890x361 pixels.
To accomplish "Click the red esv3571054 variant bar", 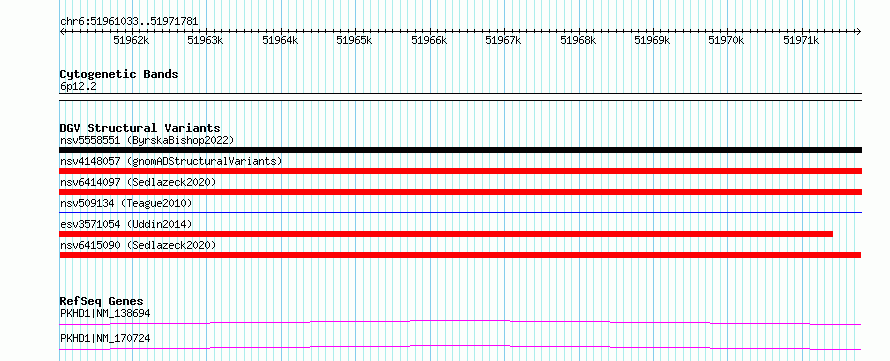I will point(446,234).
